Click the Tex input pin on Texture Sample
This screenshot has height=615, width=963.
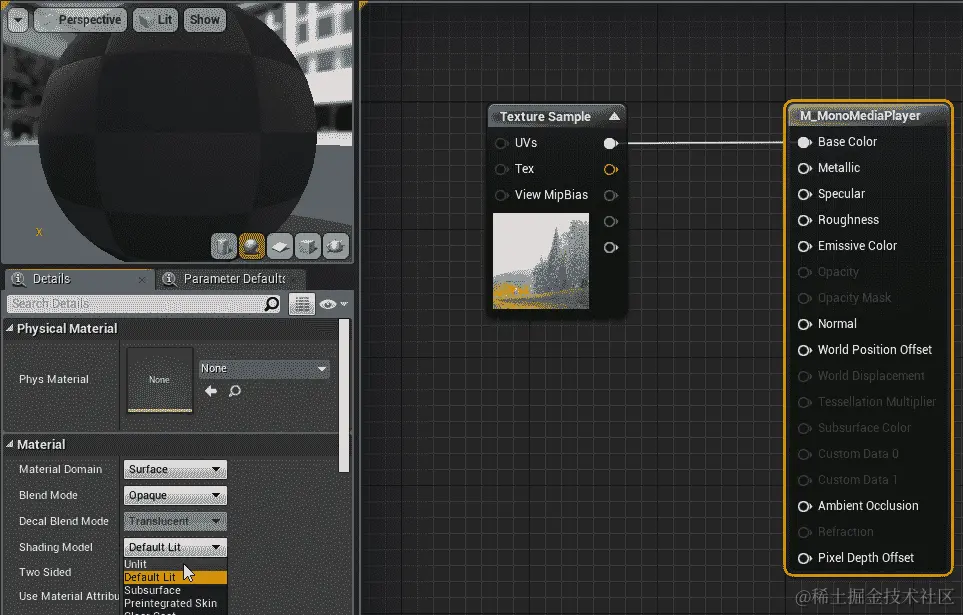(x=502, y=169)
